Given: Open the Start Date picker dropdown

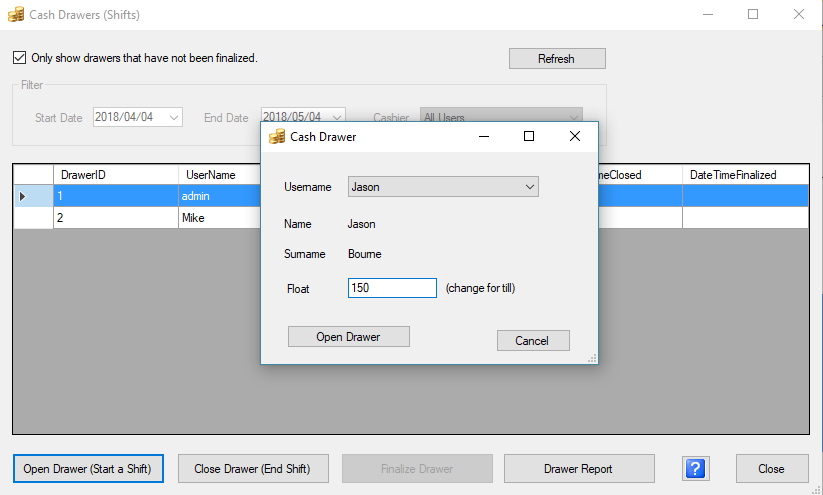Looking at the screenshot, I should [174, 118].
